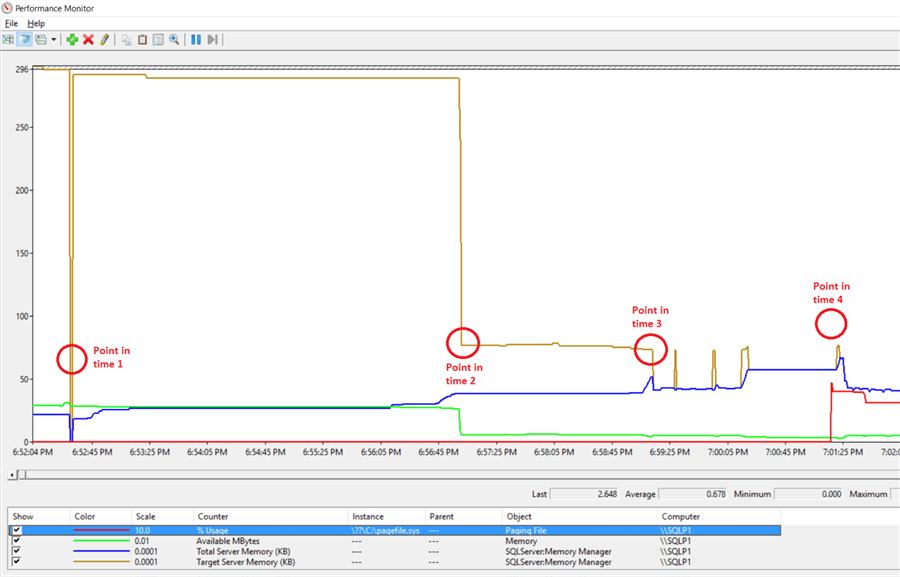Screen dimensions: 900x577
Task: Click the Counter column header
Action: point(213,517)
